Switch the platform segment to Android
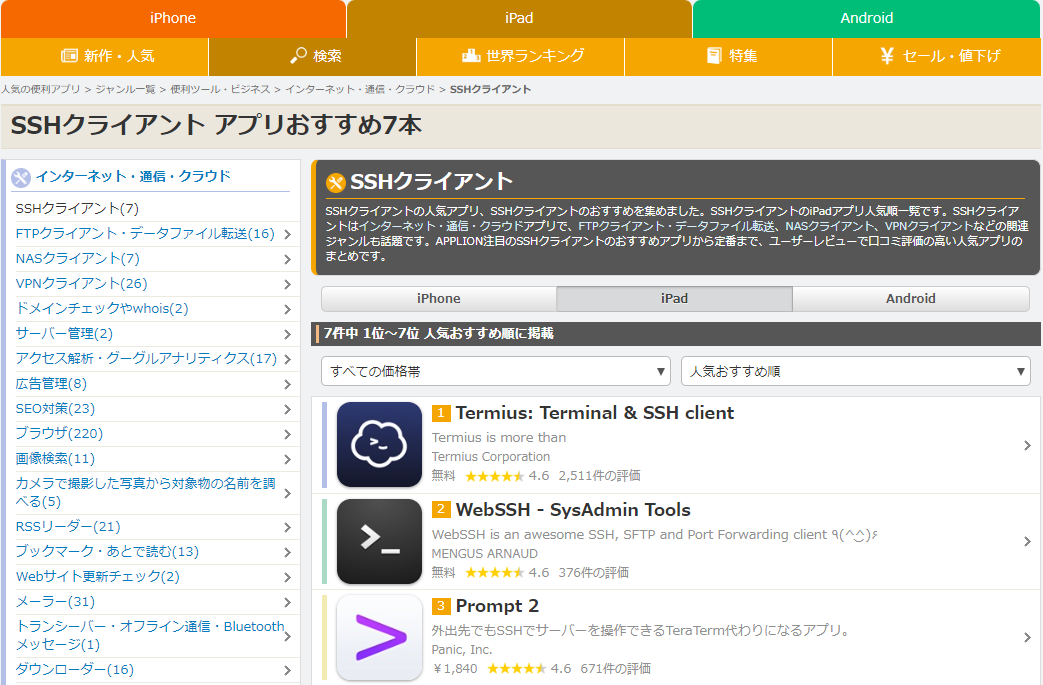1043x685 pixels. coord(910,298)
